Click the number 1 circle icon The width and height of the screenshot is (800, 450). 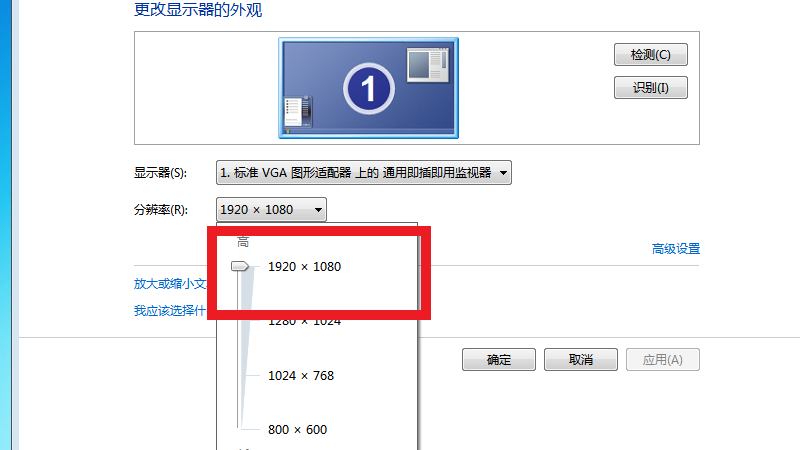pyautogui.click(x=369, y=89)
